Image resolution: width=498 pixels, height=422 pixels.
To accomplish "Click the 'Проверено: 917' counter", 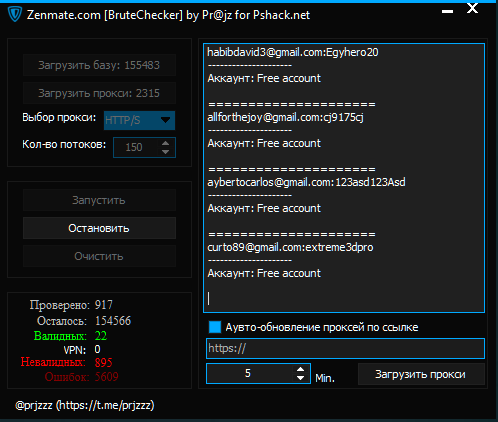I will coord(71,305).
